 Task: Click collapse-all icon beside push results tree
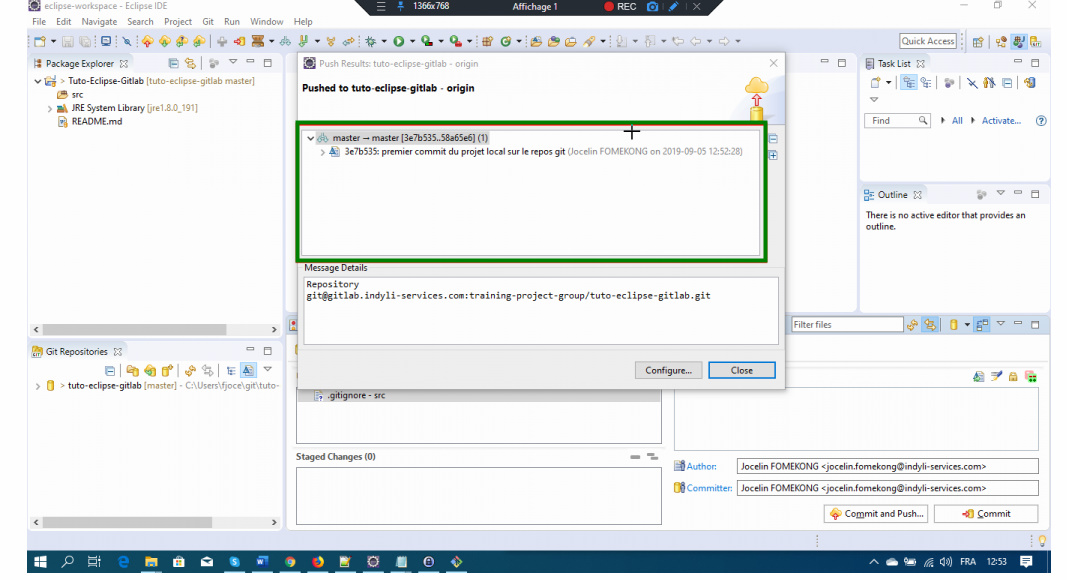click(773, 139)
